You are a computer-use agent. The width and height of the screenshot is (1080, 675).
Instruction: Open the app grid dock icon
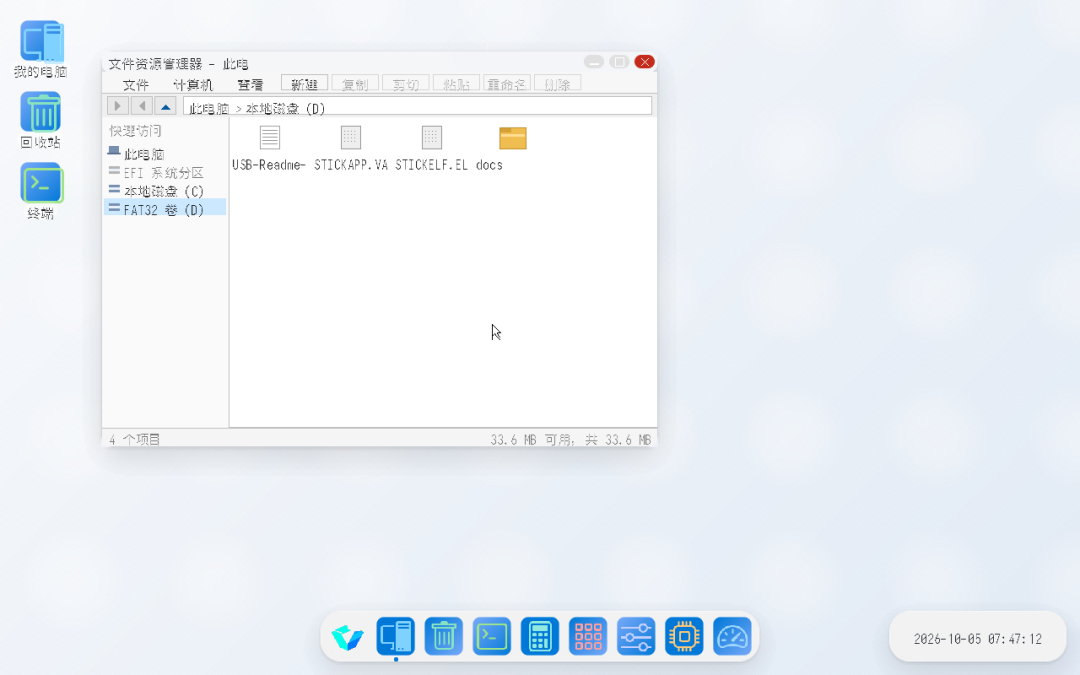point(588,636)
